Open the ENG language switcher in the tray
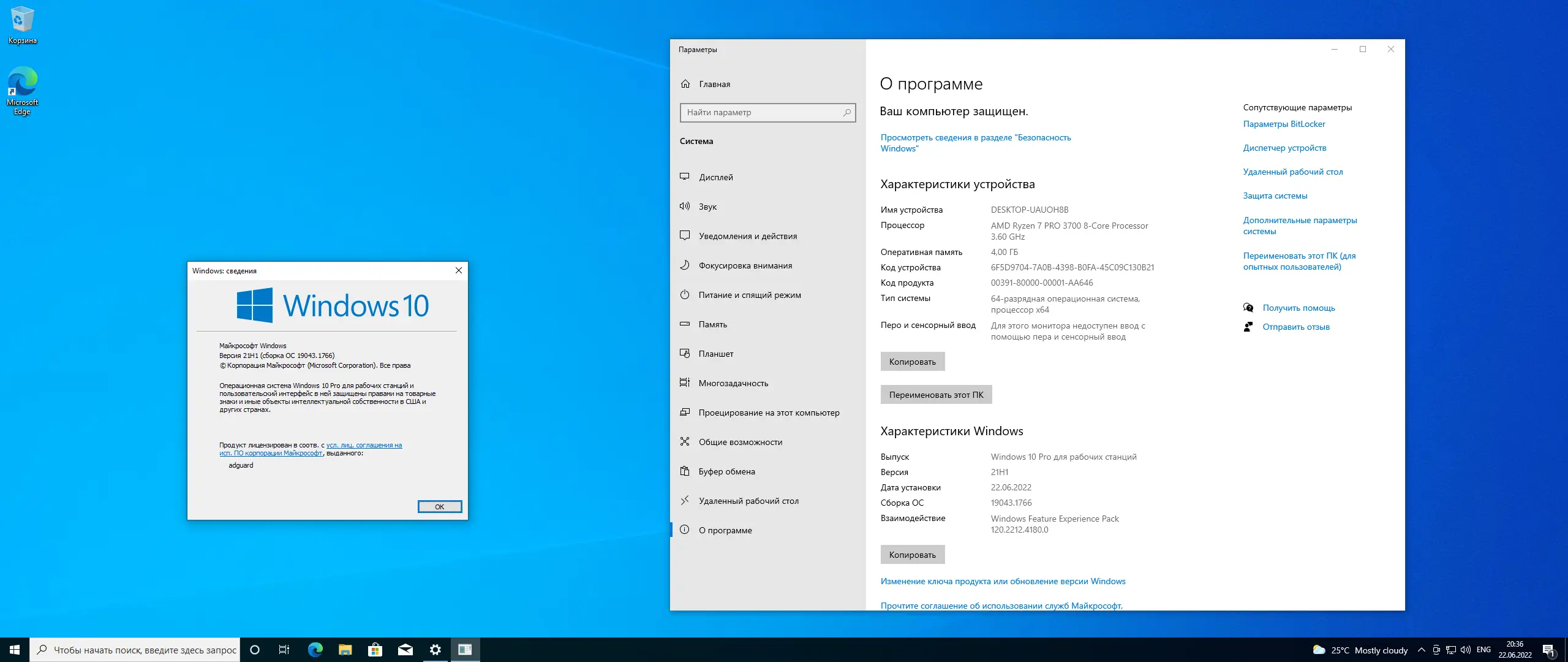Image resolution: width=1568 pixels, height=662 pixels. pos(1484,650)
